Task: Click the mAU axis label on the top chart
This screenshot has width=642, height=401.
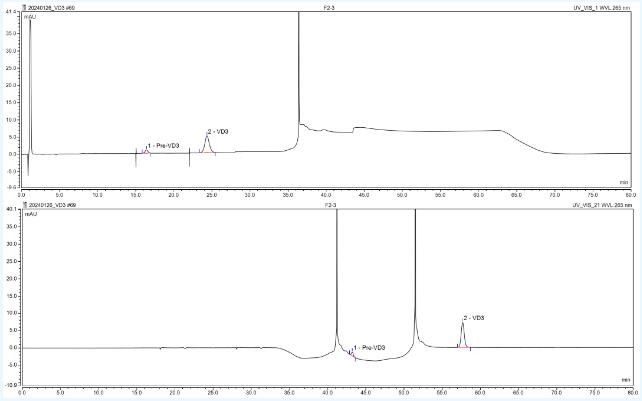Action: click(x=30, y=17)
